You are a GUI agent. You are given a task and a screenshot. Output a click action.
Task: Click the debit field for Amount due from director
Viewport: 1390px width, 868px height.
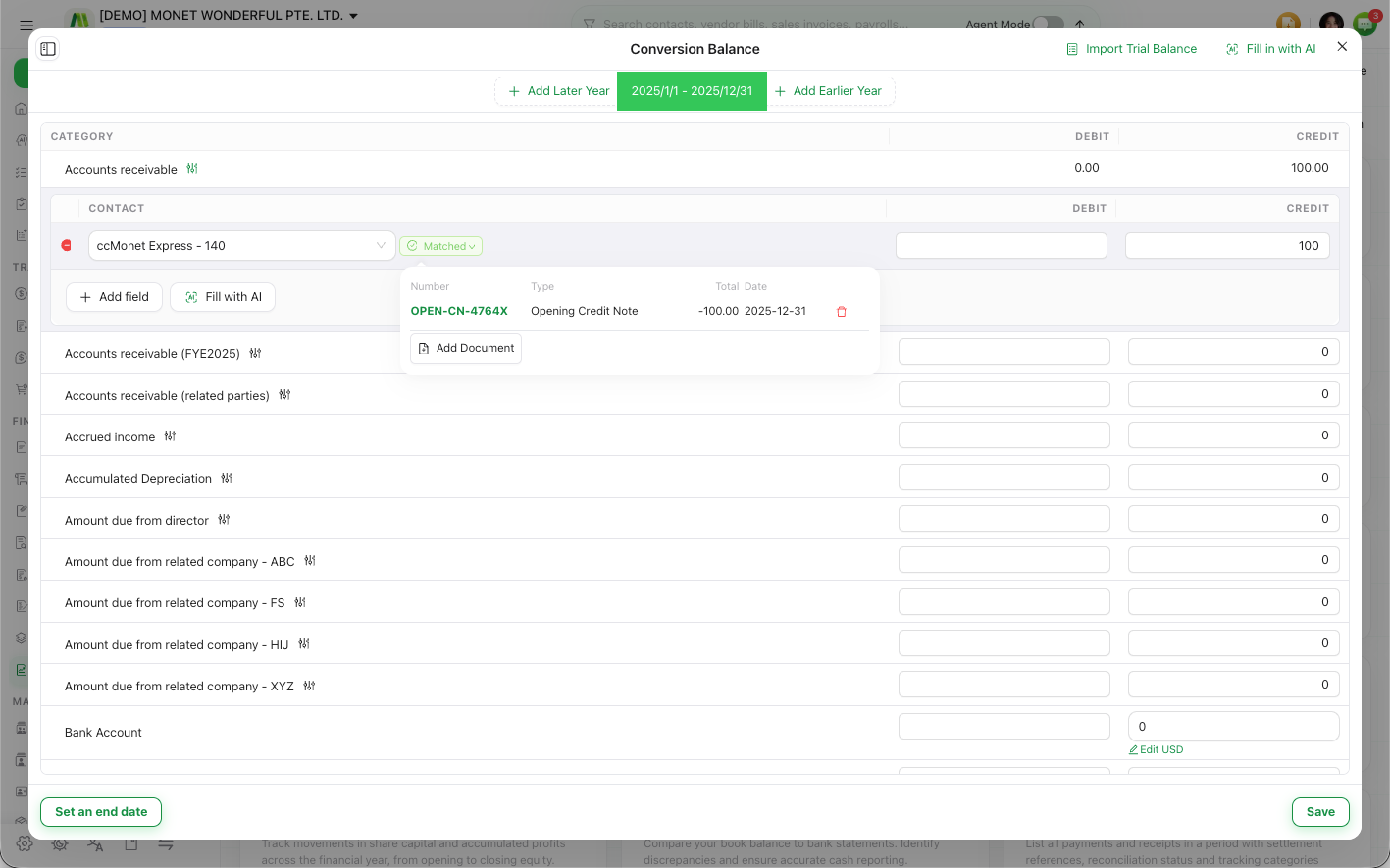tap(1004, 519)
